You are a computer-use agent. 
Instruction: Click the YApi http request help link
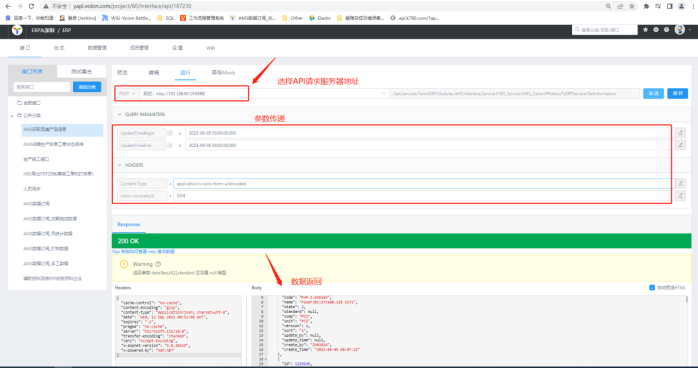click(143, 251)
